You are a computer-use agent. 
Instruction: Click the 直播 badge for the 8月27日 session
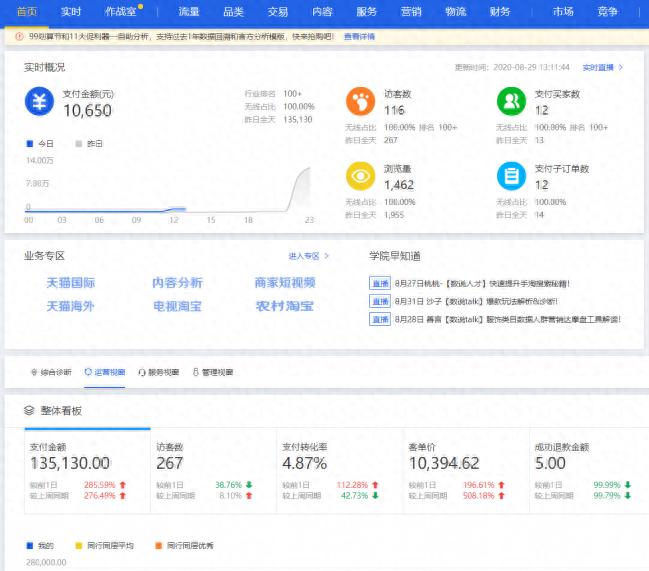[380, 283]
